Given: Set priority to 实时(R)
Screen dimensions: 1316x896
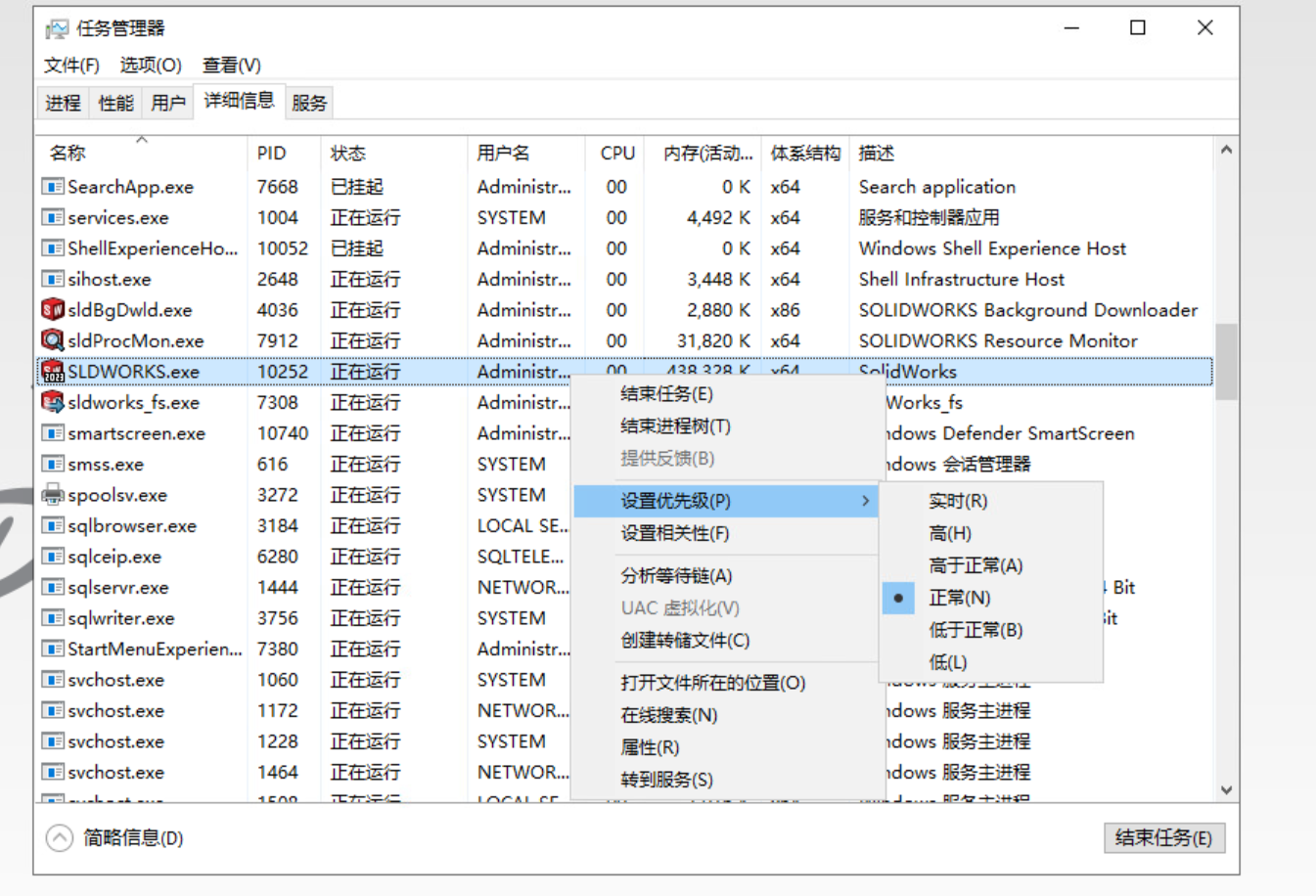Looking at the screenshot, I should [991, 501].
